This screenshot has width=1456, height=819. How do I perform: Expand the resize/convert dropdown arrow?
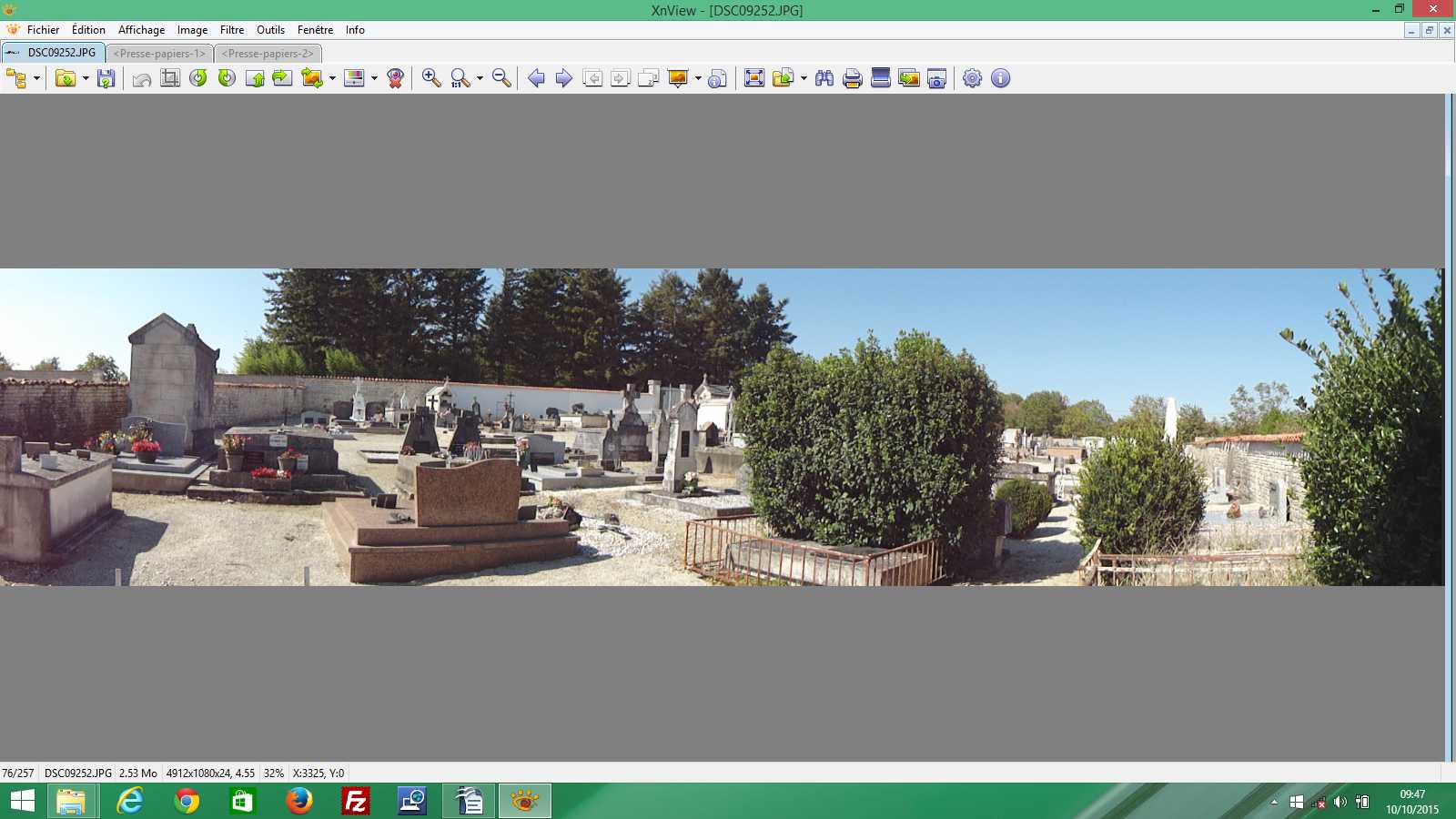pyautogui.click(x=332, y=78)
